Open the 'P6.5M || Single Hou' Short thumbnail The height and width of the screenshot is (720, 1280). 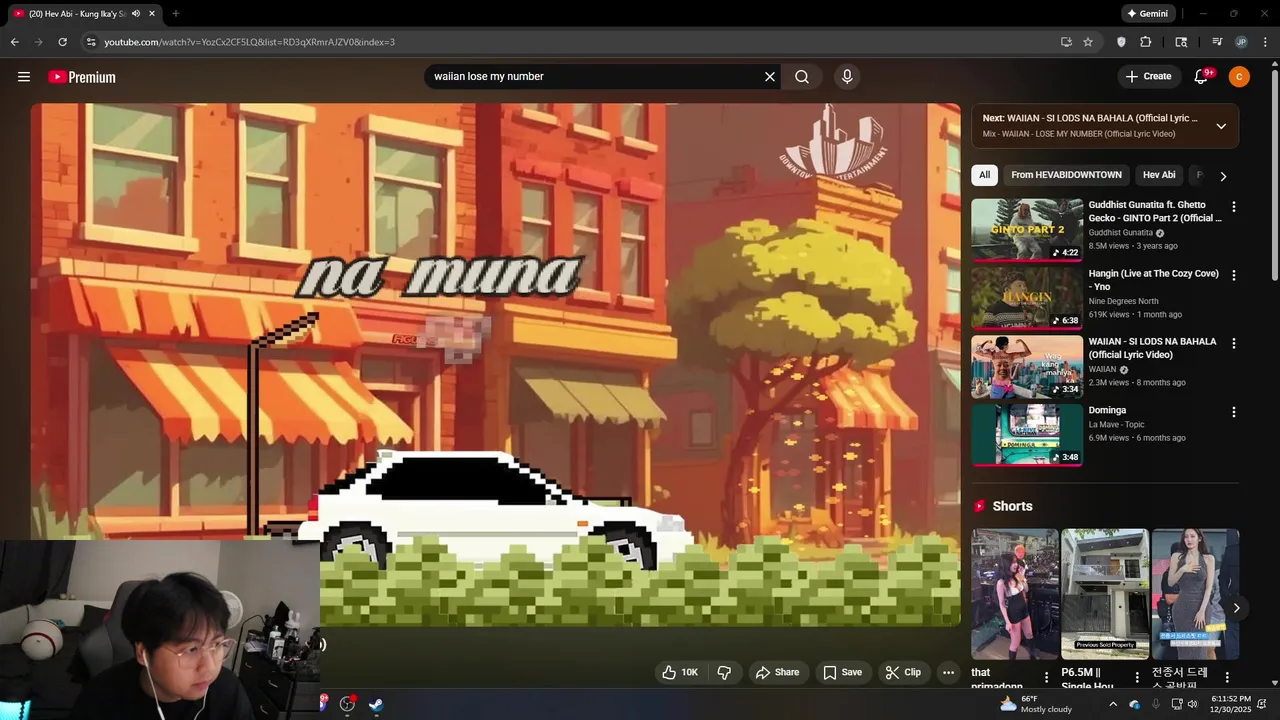tap(1105, 594)
